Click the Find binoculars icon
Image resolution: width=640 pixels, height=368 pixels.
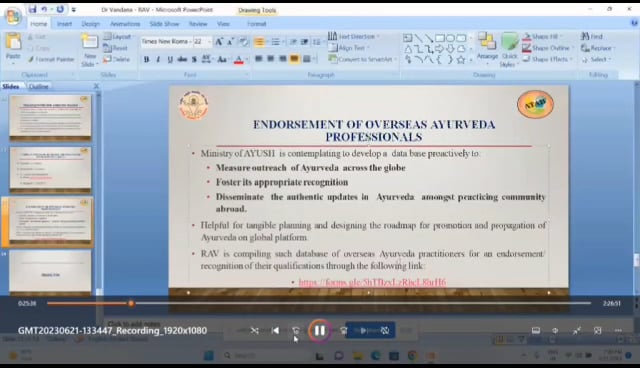pyautogui.click(x=585, y=36)
